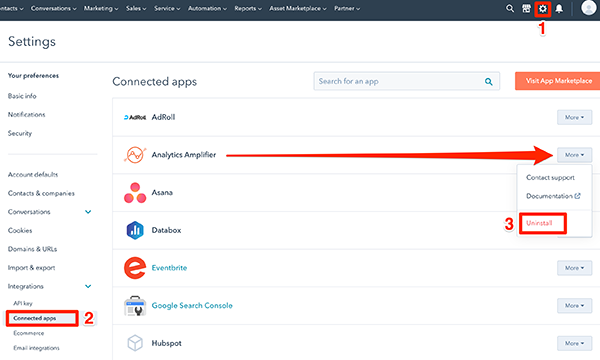Collapse the Integrations sidebar chevron

[88, 286]
